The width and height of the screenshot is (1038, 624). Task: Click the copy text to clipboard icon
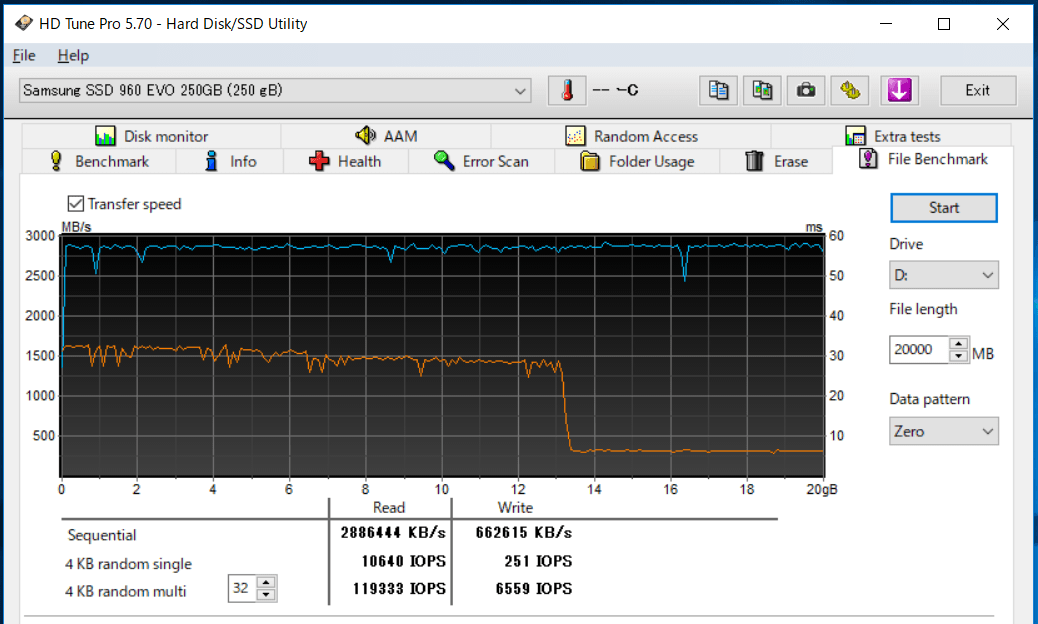(x=718, y=90)
